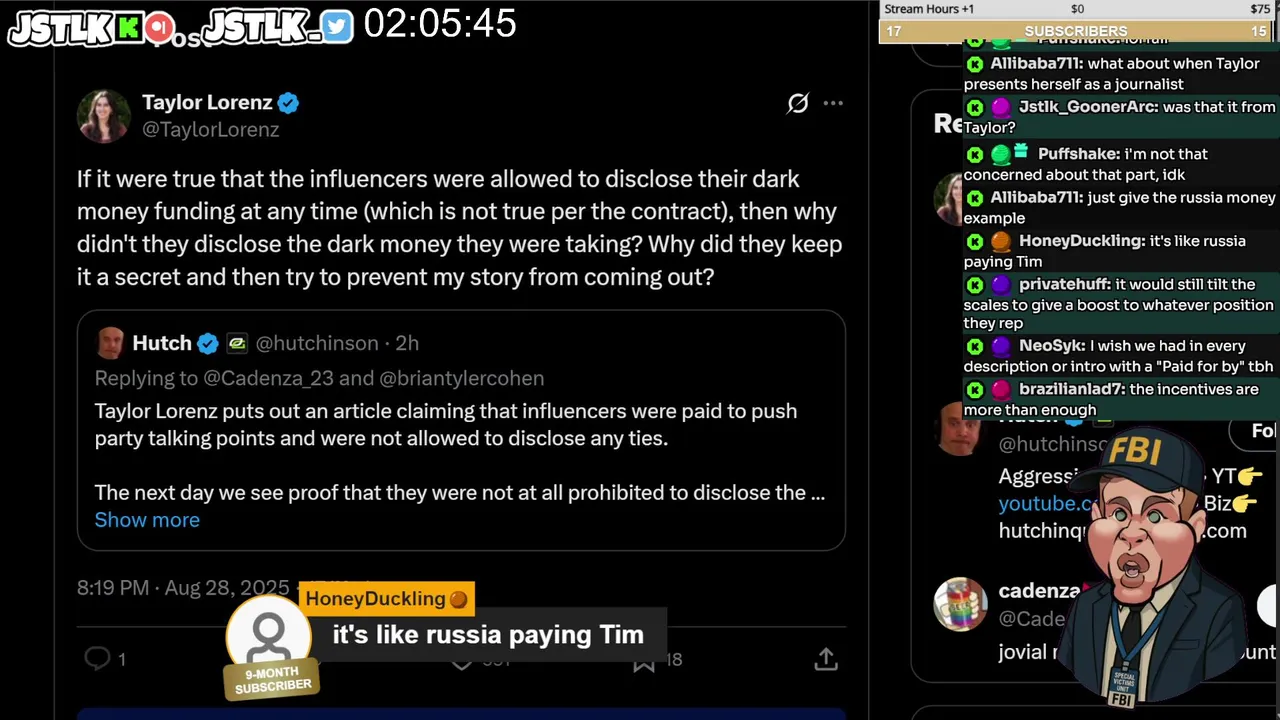Open cadenza's profile avatar in sidebar
This screenshot has width=1280, height=720.
[x=960, y=604]
